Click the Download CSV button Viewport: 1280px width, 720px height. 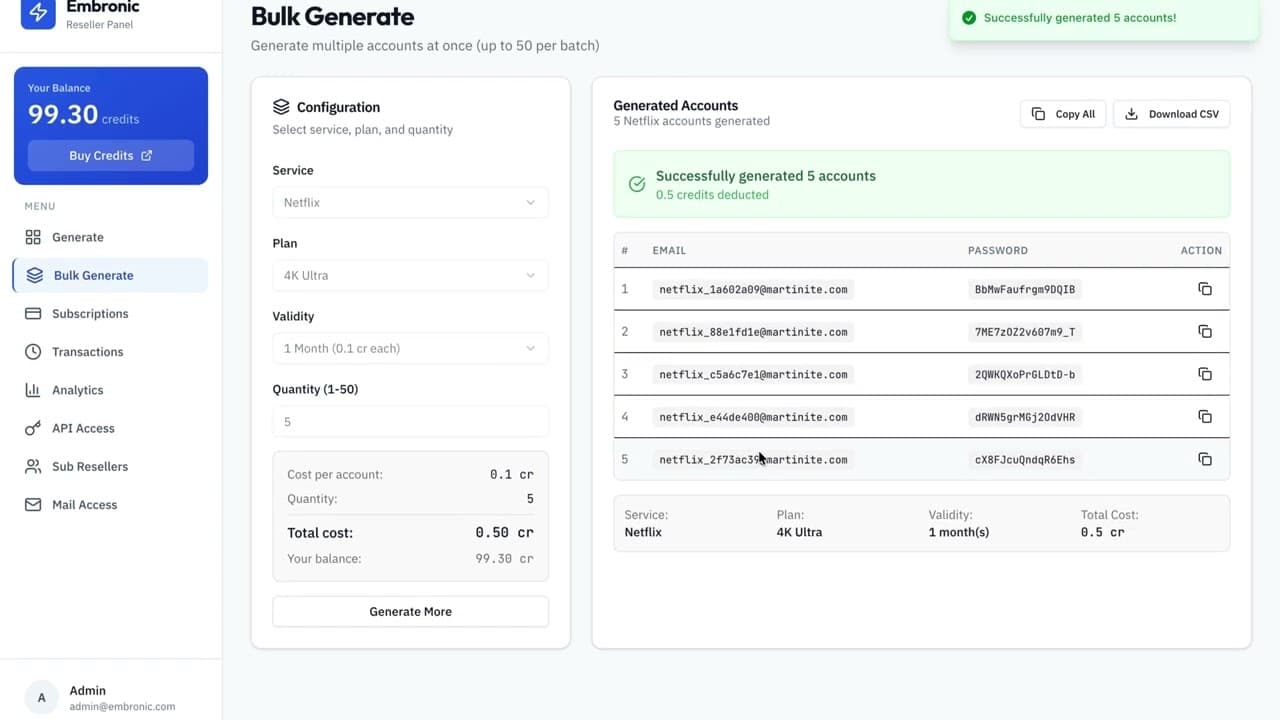(1172, 114)
